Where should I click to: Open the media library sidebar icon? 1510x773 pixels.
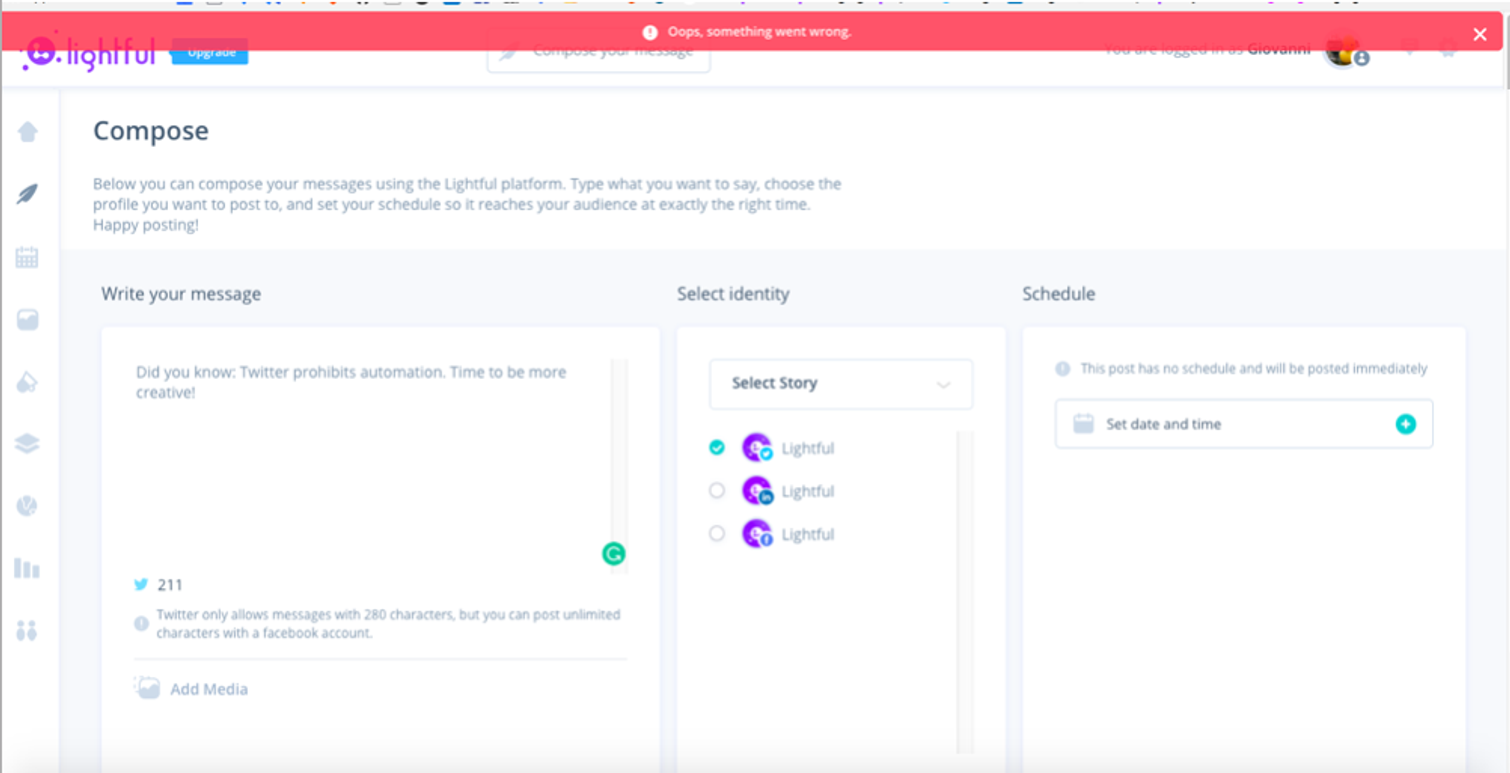coord(27,320)
